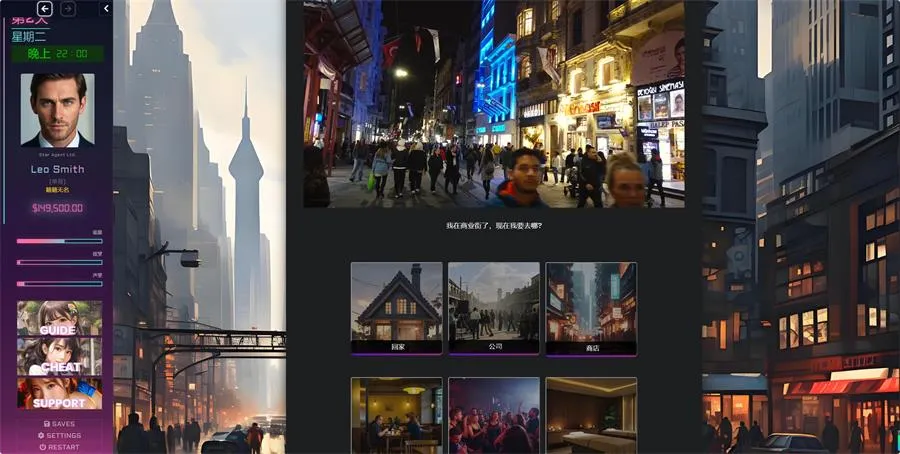
Task: Click the 晚上 22:00 time display
Action: (58, 54)
